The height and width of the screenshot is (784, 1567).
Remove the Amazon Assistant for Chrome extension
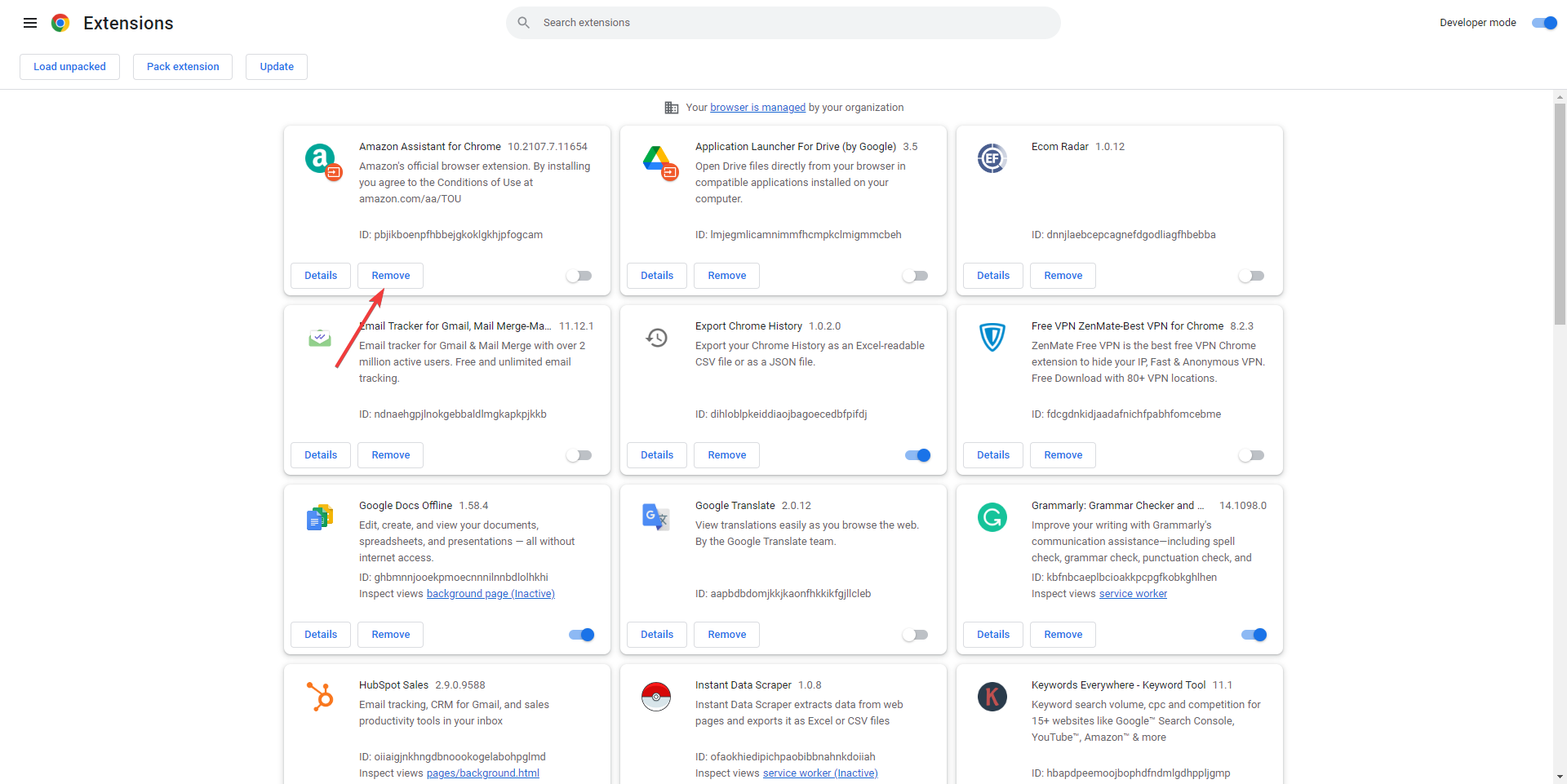click(390, 276)
